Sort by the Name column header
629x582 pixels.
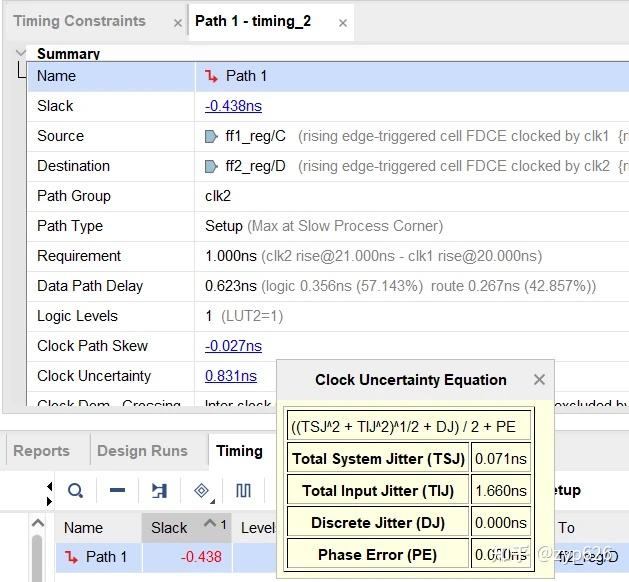[x=98, y=527]
